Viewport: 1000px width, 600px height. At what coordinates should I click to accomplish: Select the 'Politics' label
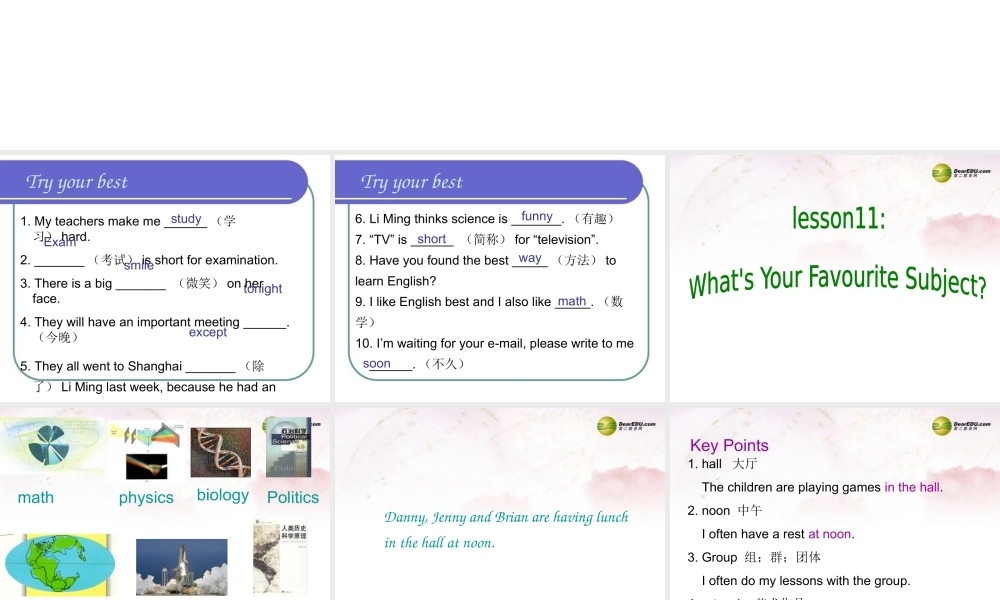point(293,497)
